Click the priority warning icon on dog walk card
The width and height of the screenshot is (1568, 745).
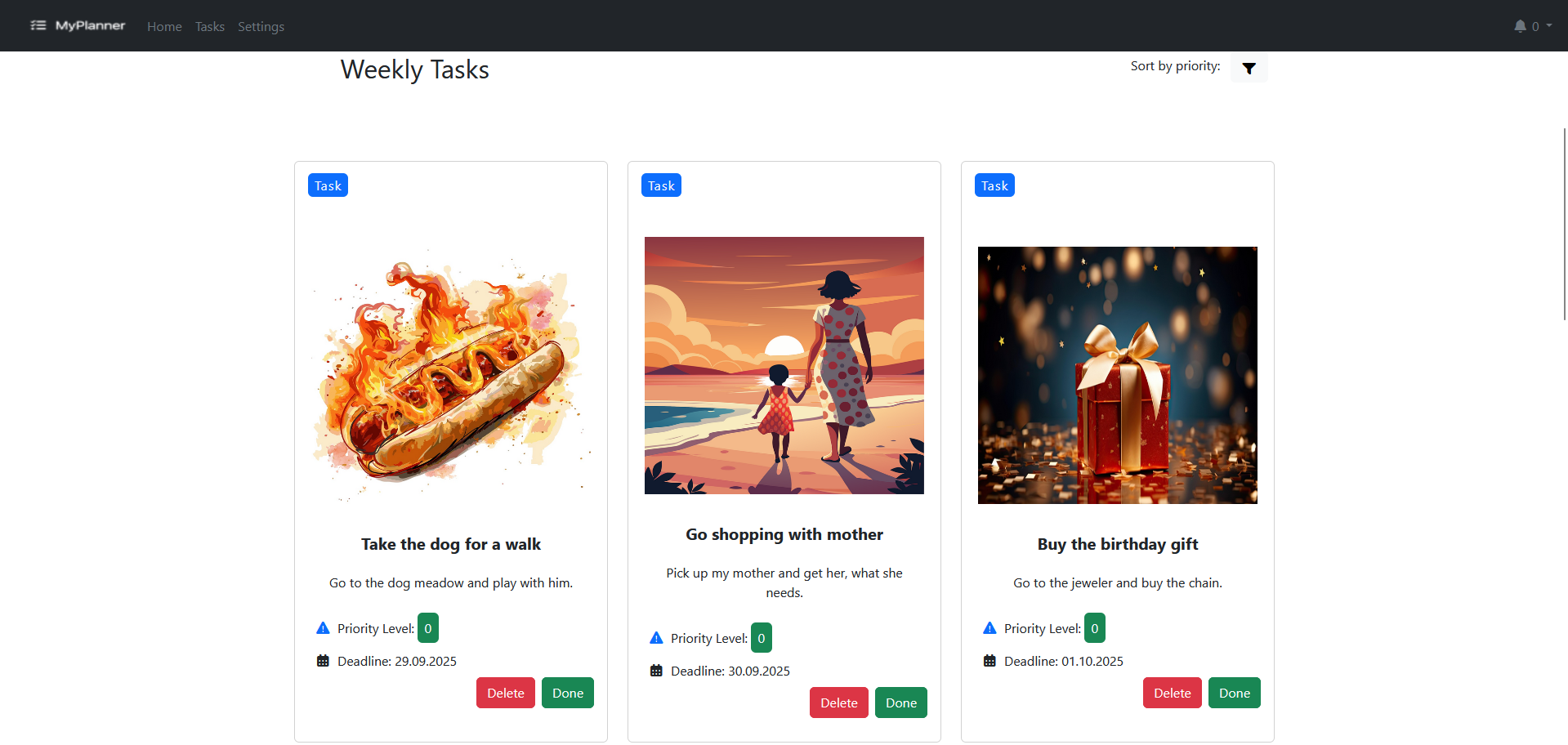click(323, 628)
